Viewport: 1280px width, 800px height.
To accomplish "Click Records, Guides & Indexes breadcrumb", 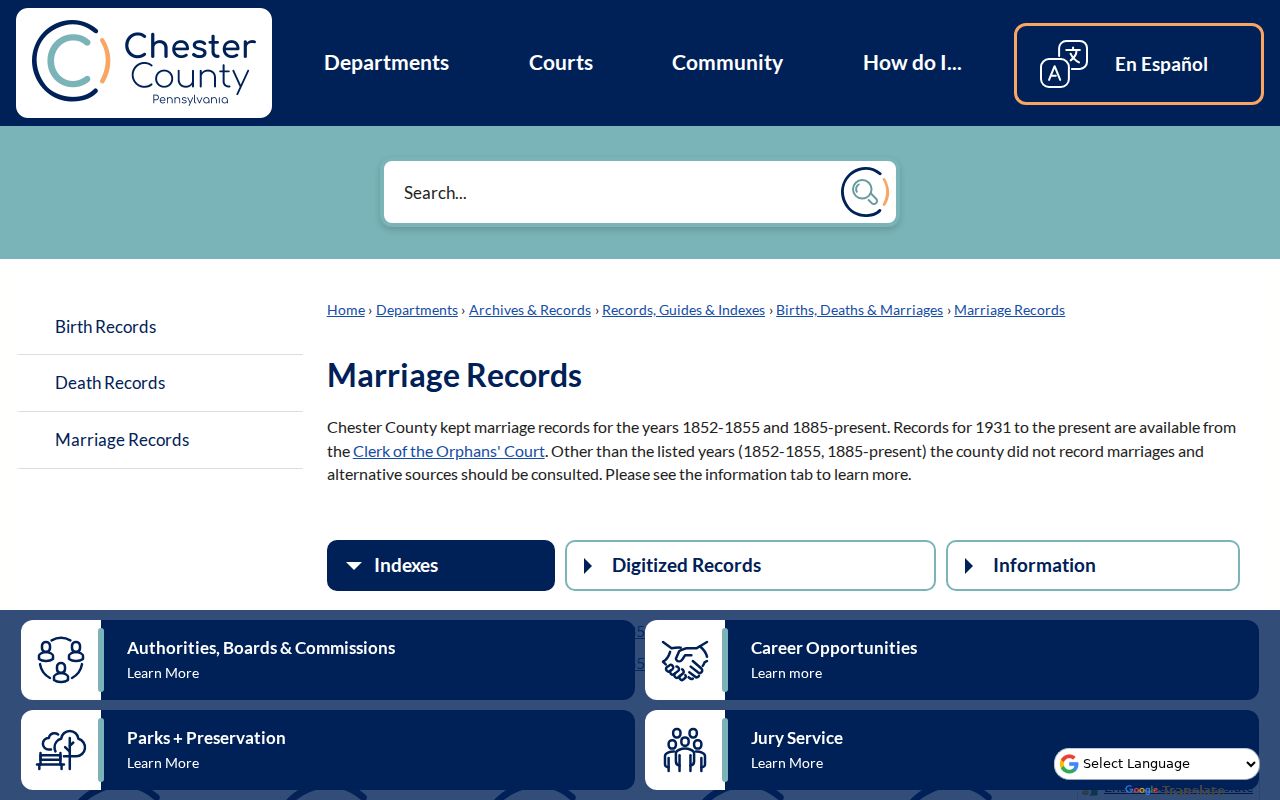I will tap(683, 310).
